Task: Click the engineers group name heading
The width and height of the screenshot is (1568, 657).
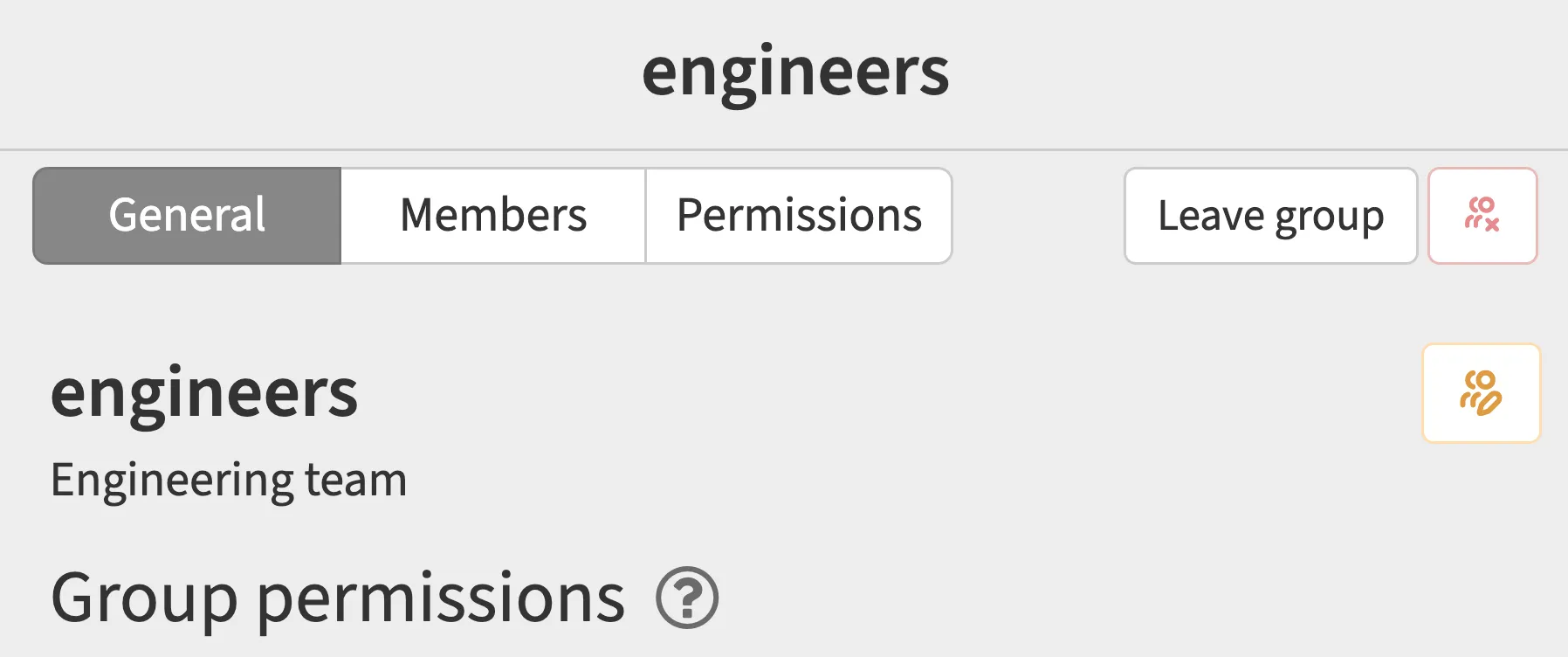Action: (x=204, y=393)
